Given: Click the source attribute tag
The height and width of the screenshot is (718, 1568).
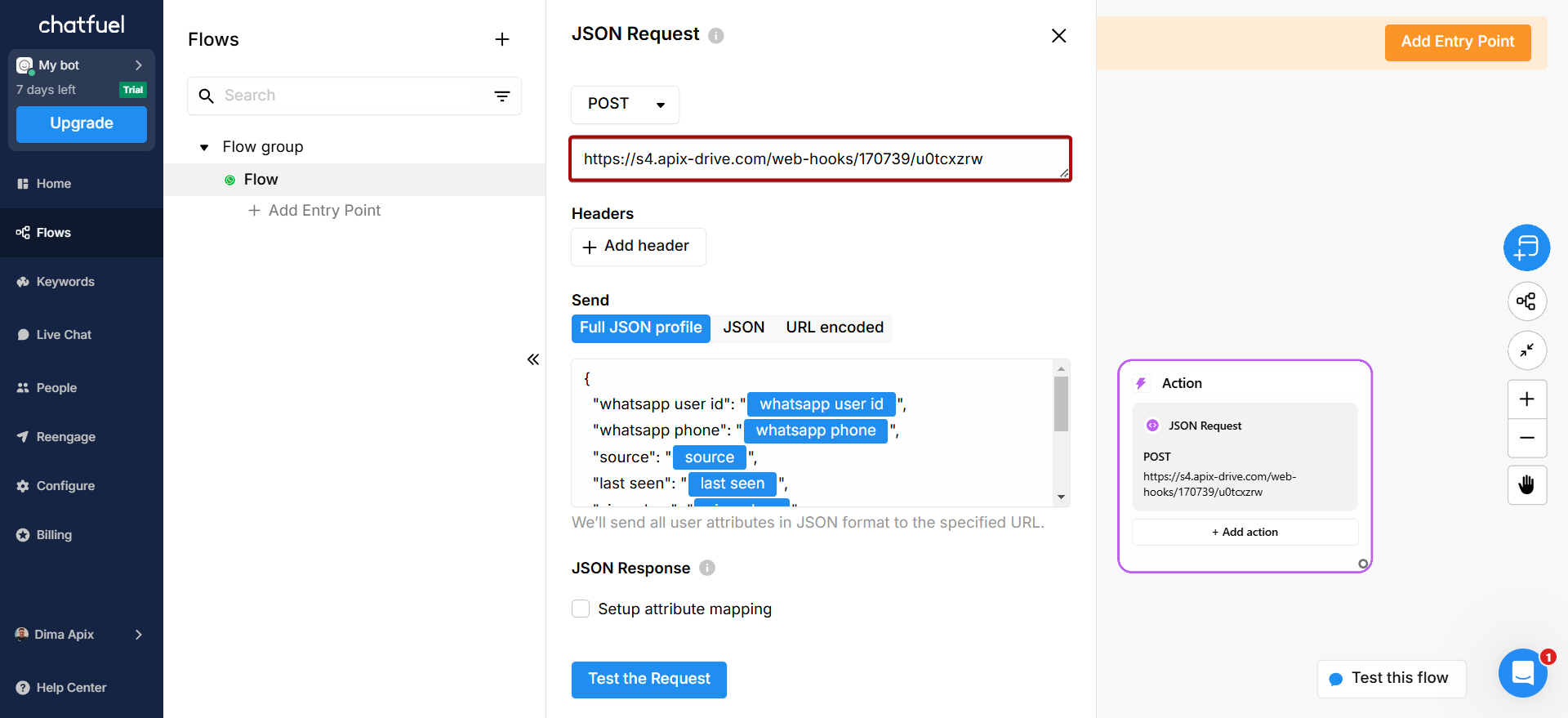Looking at the screenshot, I should 710,457.
